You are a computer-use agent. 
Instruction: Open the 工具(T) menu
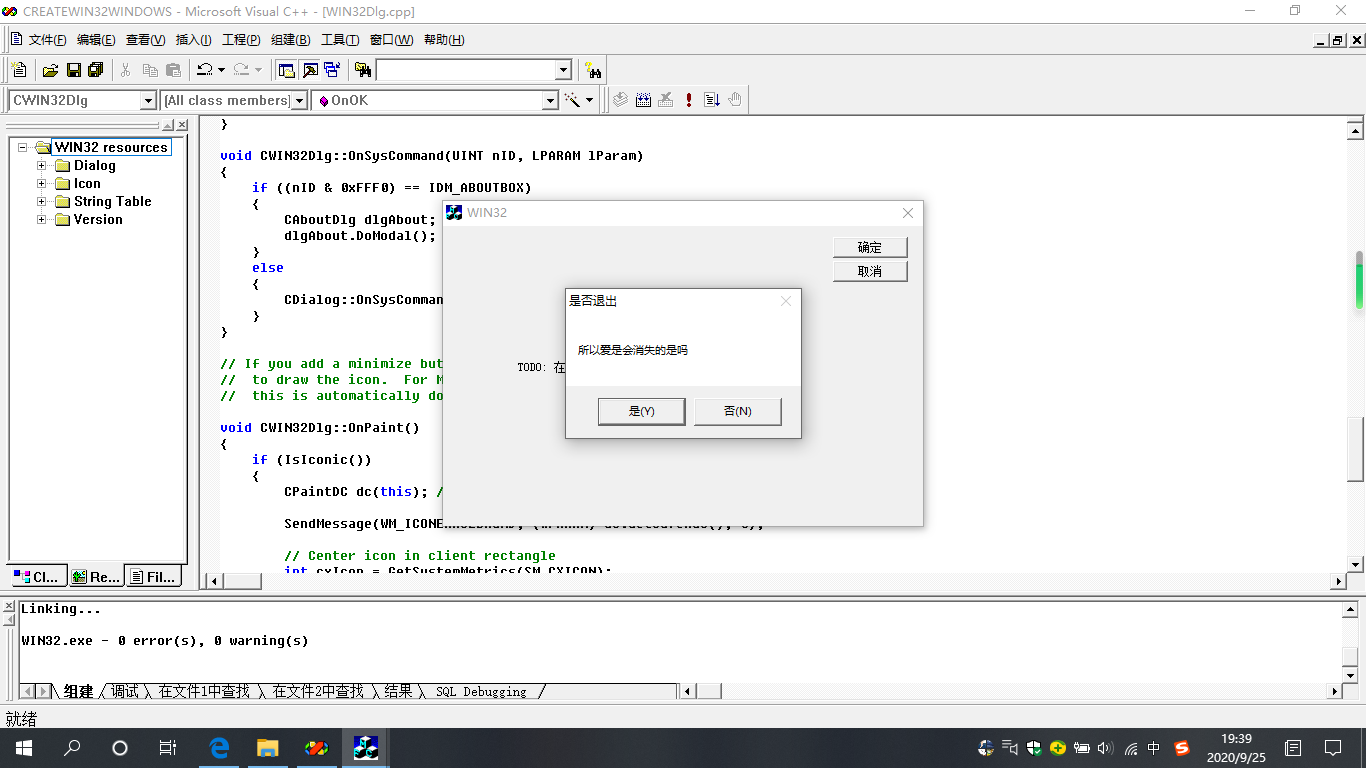coord(340,40)
